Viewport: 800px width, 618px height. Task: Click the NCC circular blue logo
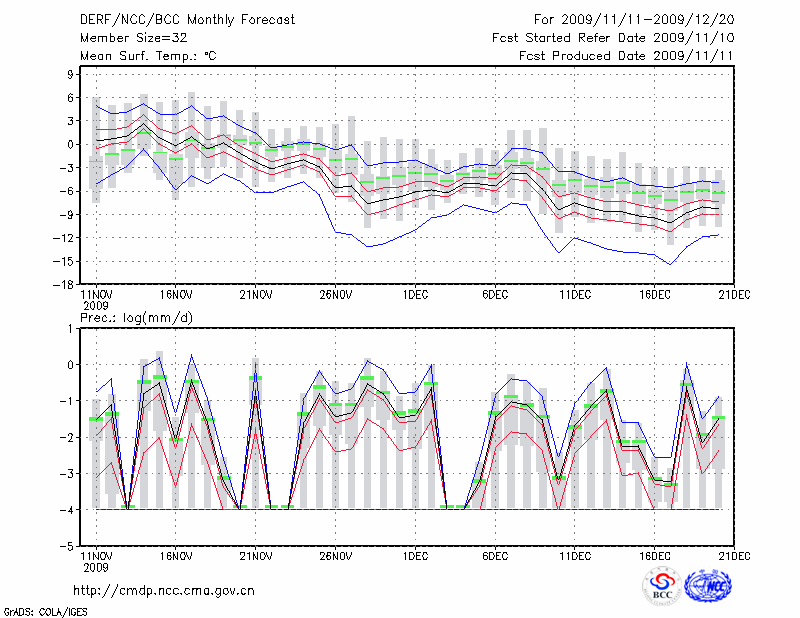click(x=708, y=587)
